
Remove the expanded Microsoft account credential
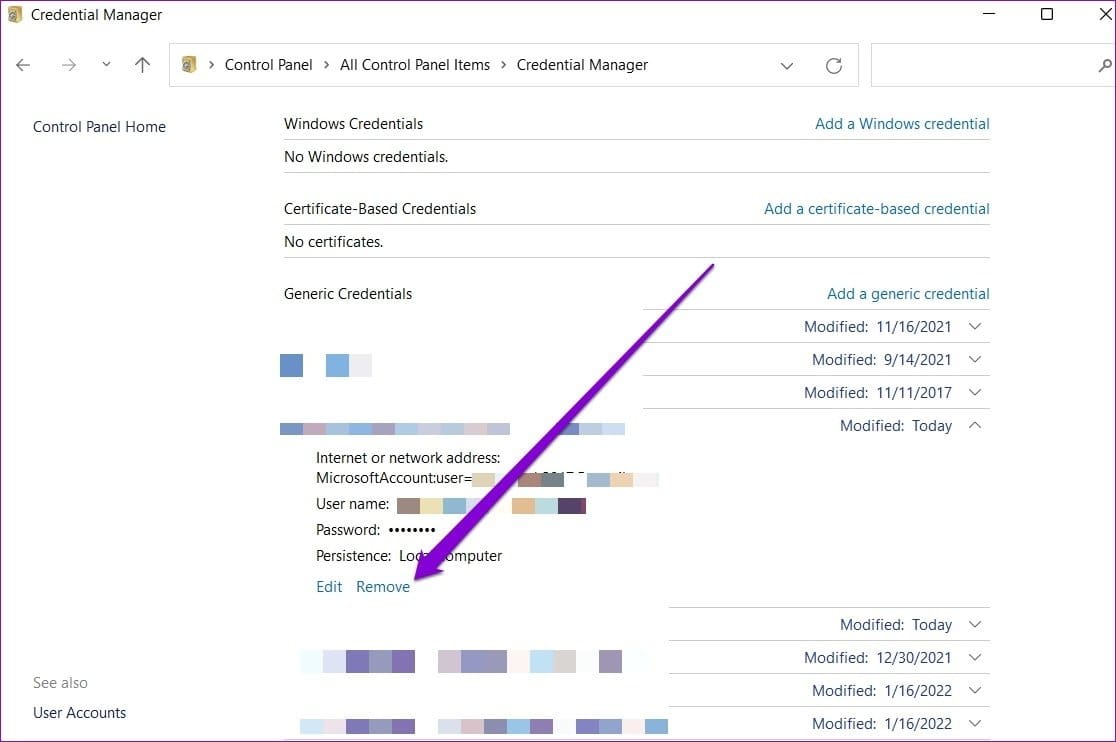(x=383, y=587)
